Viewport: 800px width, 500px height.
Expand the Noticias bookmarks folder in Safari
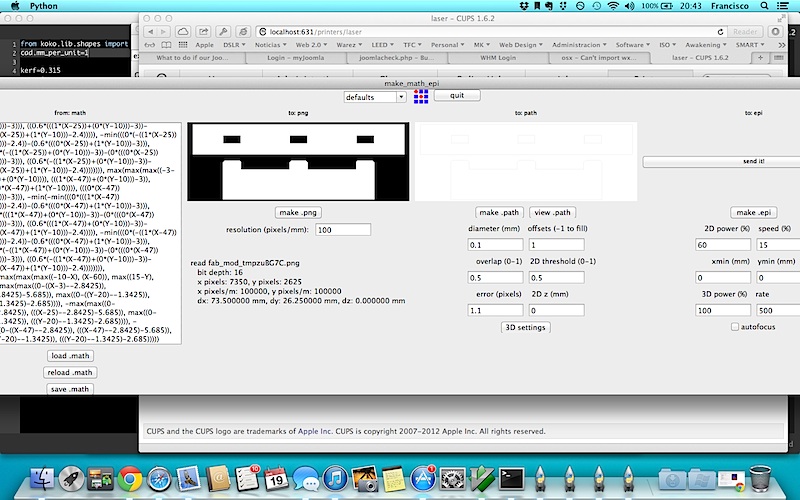[270, 45]
